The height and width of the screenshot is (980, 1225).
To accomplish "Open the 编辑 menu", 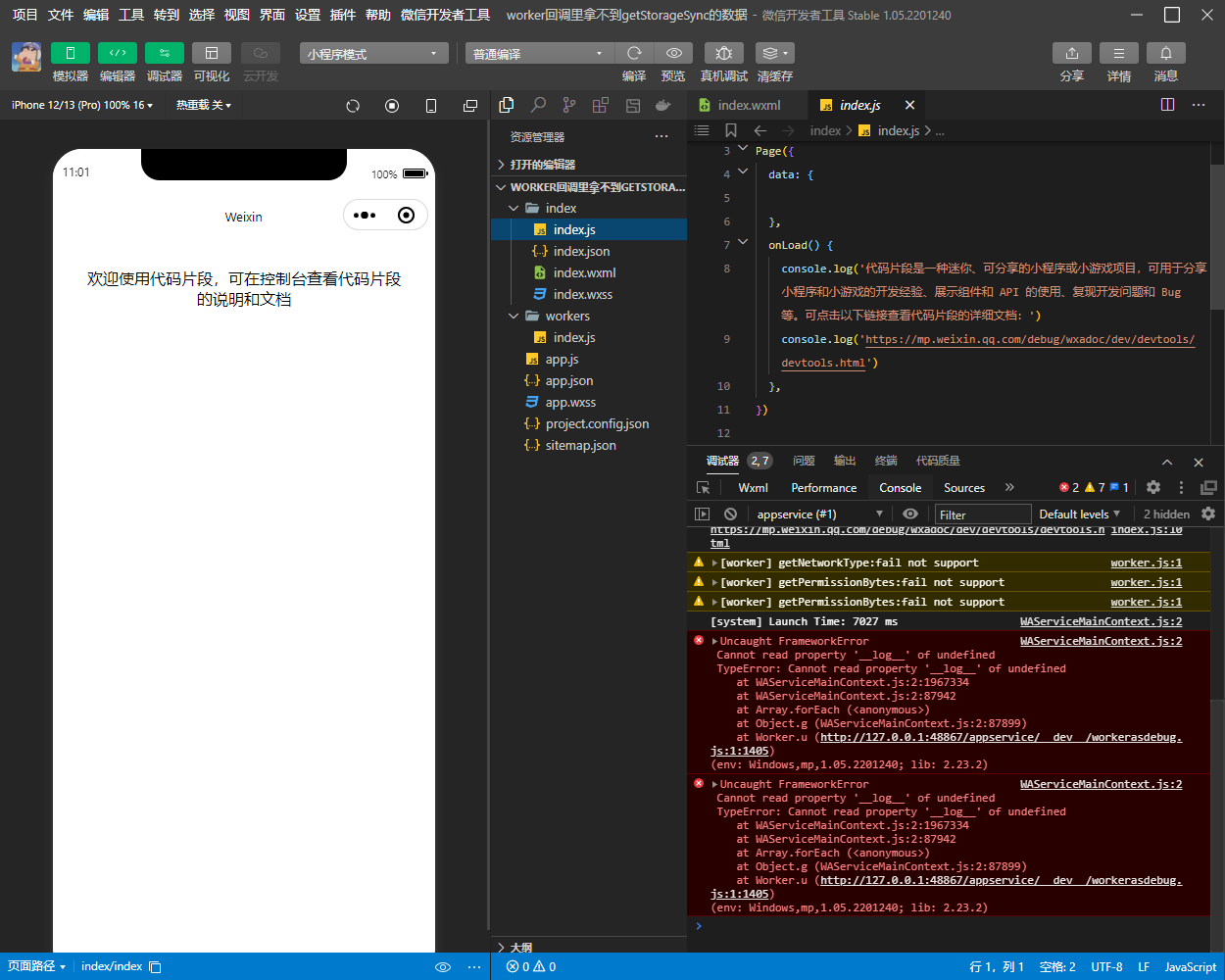I will pos(96,15).
